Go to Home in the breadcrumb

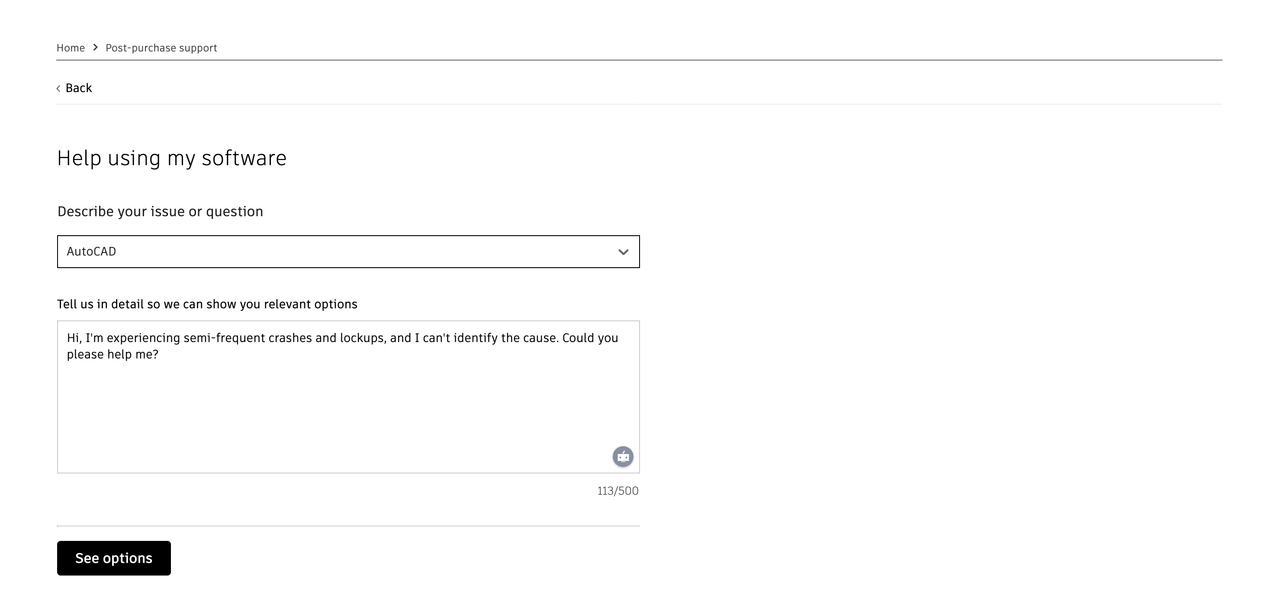point(70,48)
